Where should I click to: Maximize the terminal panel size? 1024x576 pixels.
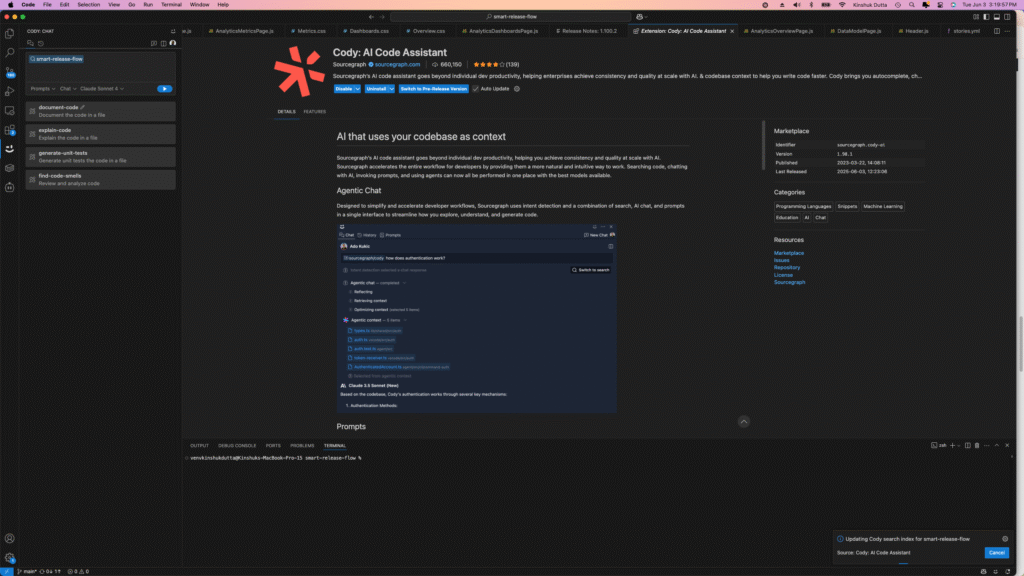point(997,445)
